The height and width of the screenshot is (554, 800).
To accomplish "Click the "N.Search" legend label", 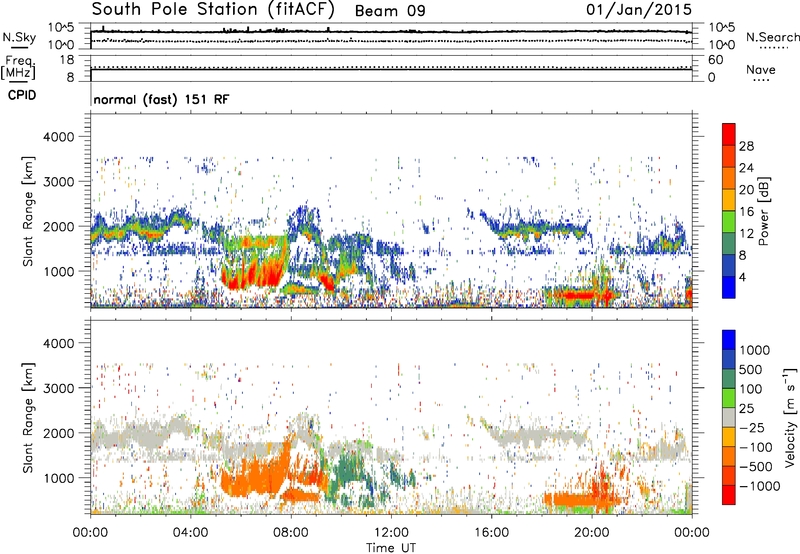I will (x=772, y=37).
